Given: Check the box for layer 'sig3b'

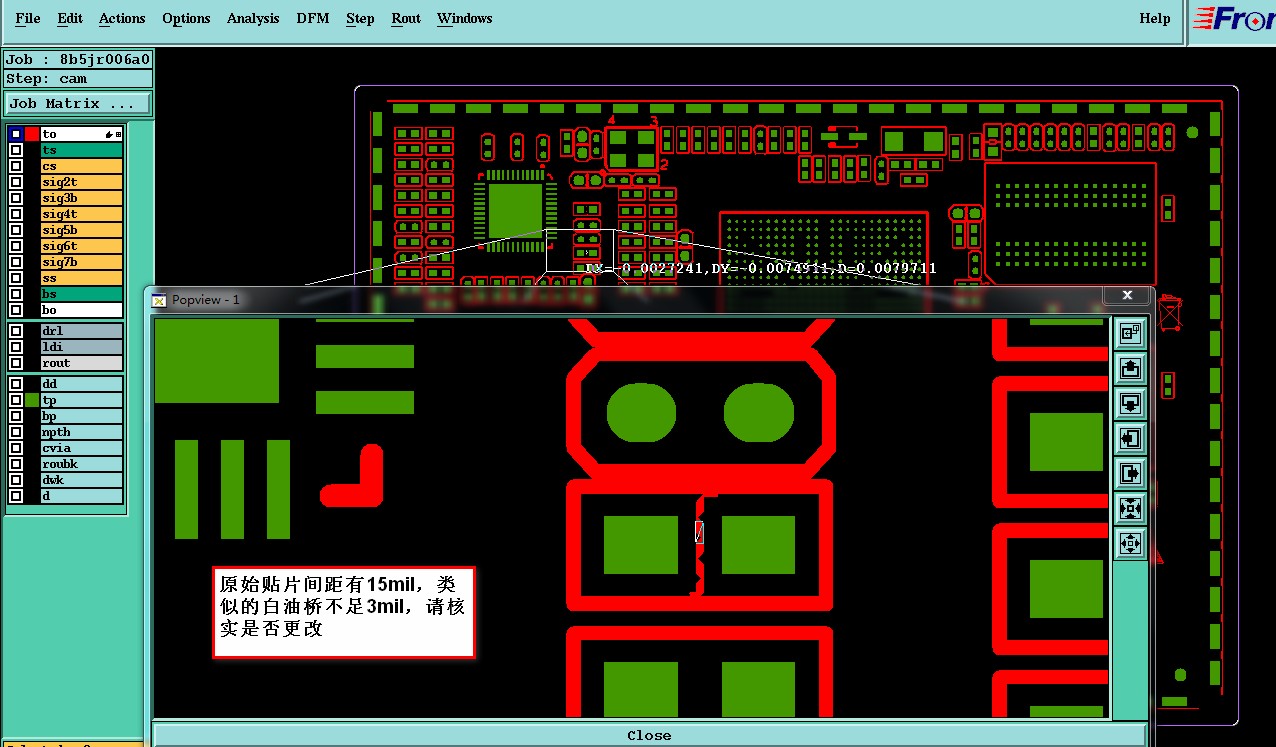Looking at the screenshot, I should (16, 198).
